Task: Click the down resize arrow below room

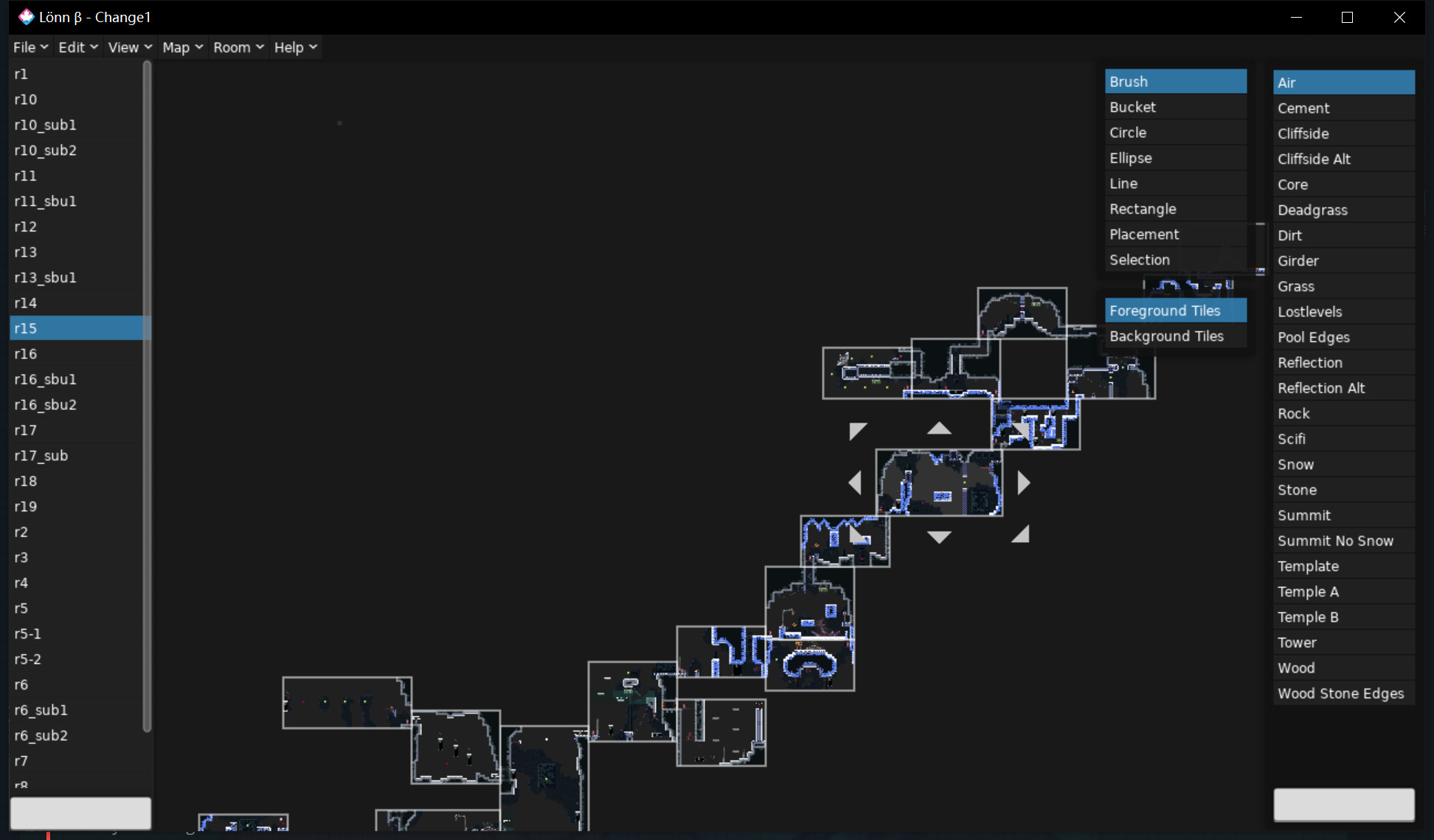Action: click(x=938, y=537)
